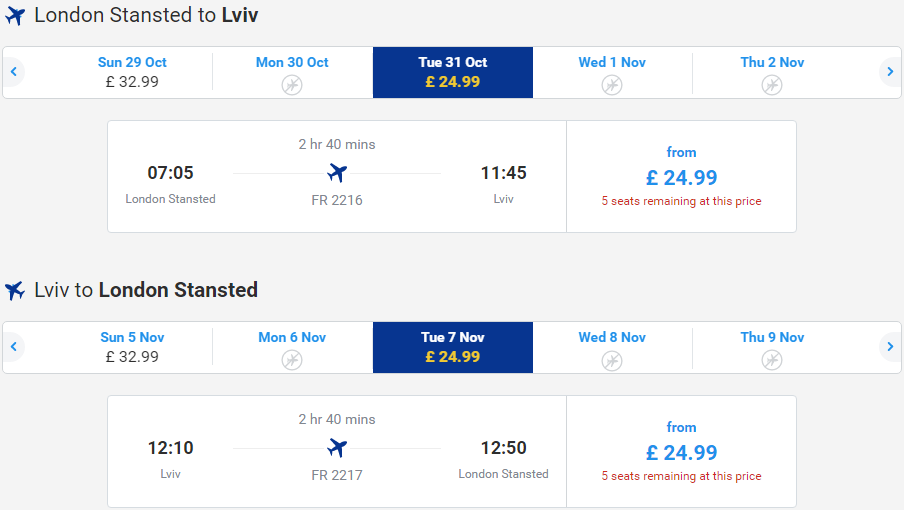Choose Wed 8 Nov return date
The height and width of the screenshot is (510, 904).
point(612,347)
